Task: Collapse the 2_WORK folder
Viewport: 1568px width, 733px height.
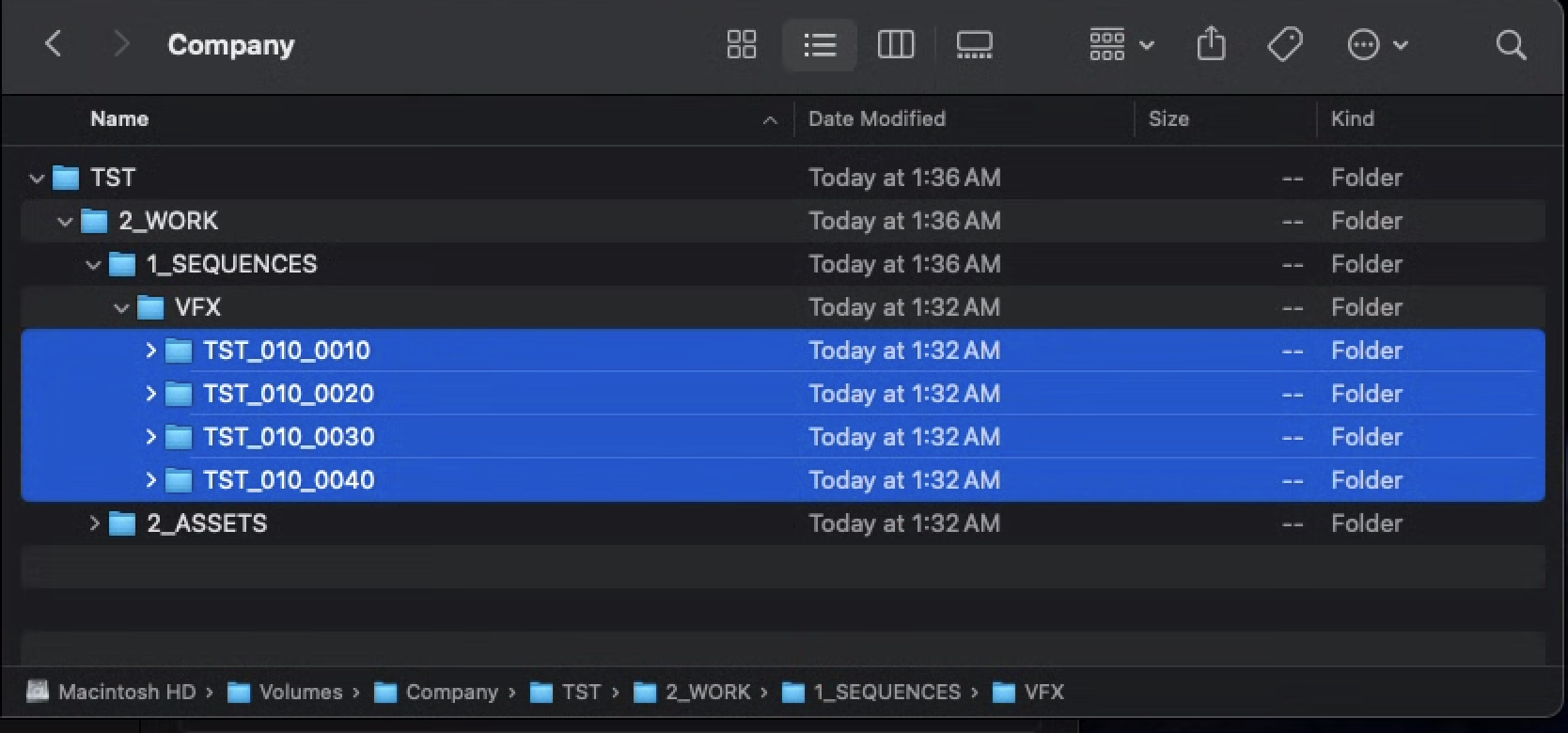Action: 65,221
